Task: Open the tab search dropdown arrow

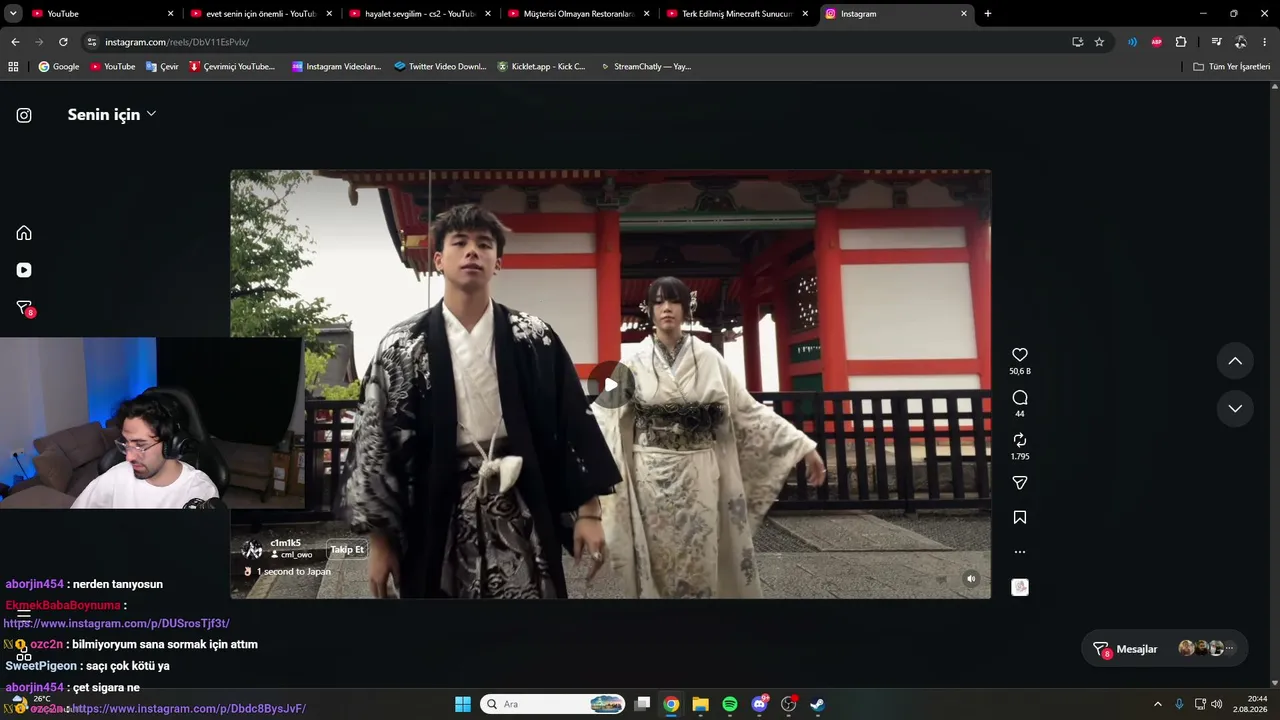Action: point(13,14)
